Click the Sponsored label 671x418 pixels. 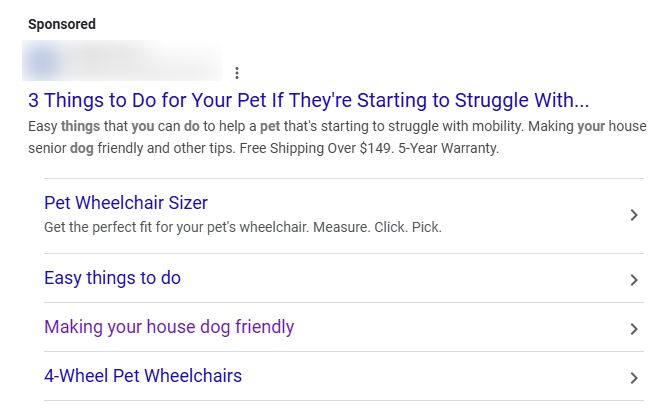point(62,23)
